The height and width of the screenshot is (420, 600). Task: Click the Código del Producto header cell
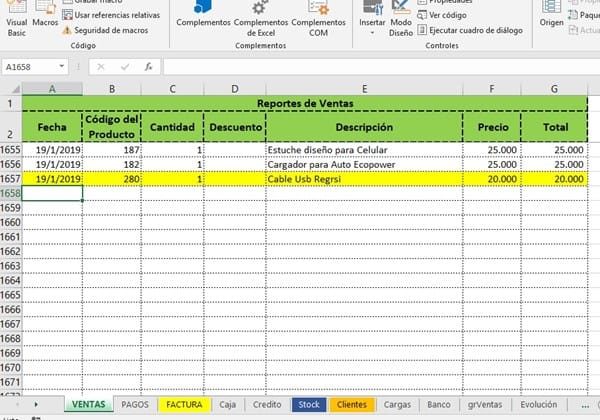tap(112, 127)
